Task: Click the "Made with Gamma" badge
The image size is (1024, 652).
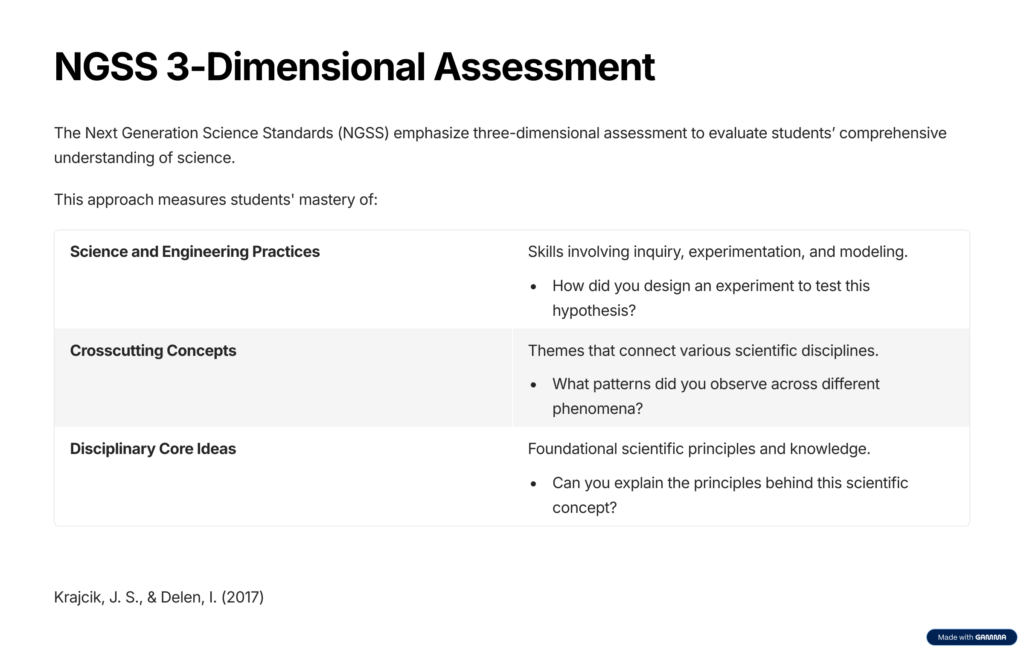Action: [971, 637]
